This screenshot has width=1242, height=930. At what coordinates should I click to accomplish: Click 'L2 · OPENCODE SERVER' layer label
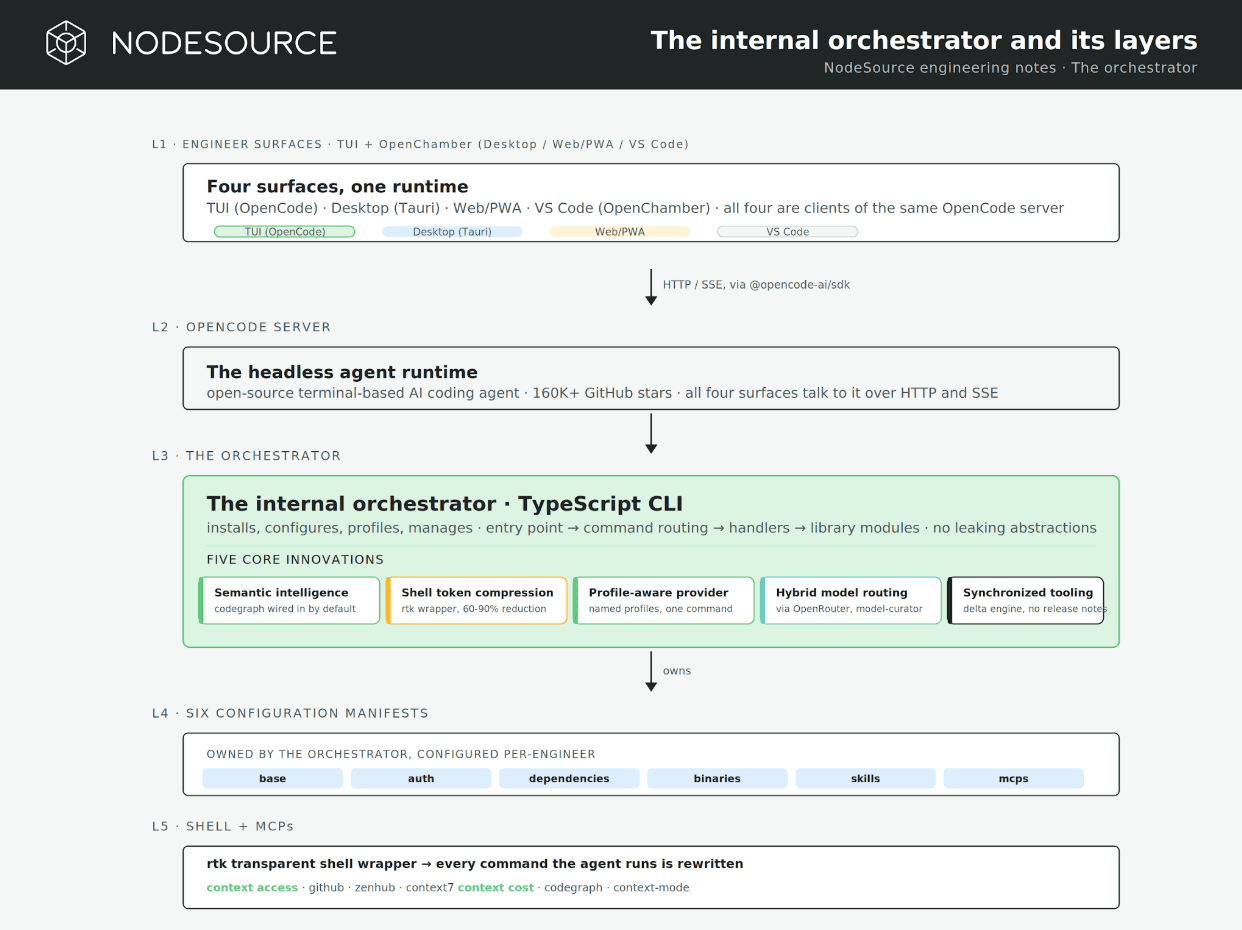[x=241, y=327]
